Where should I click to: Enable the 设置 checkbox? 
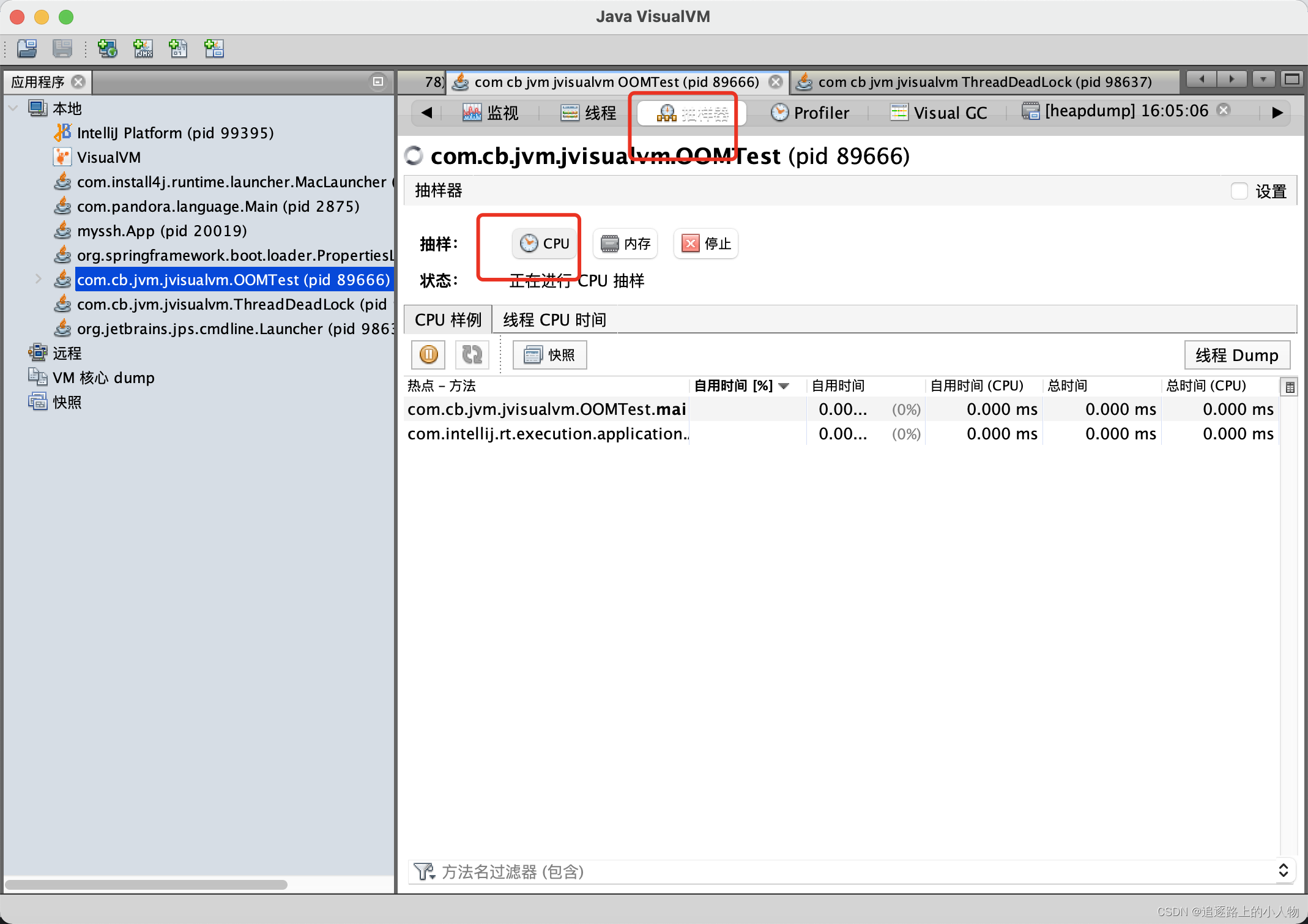click(1239, 191)
